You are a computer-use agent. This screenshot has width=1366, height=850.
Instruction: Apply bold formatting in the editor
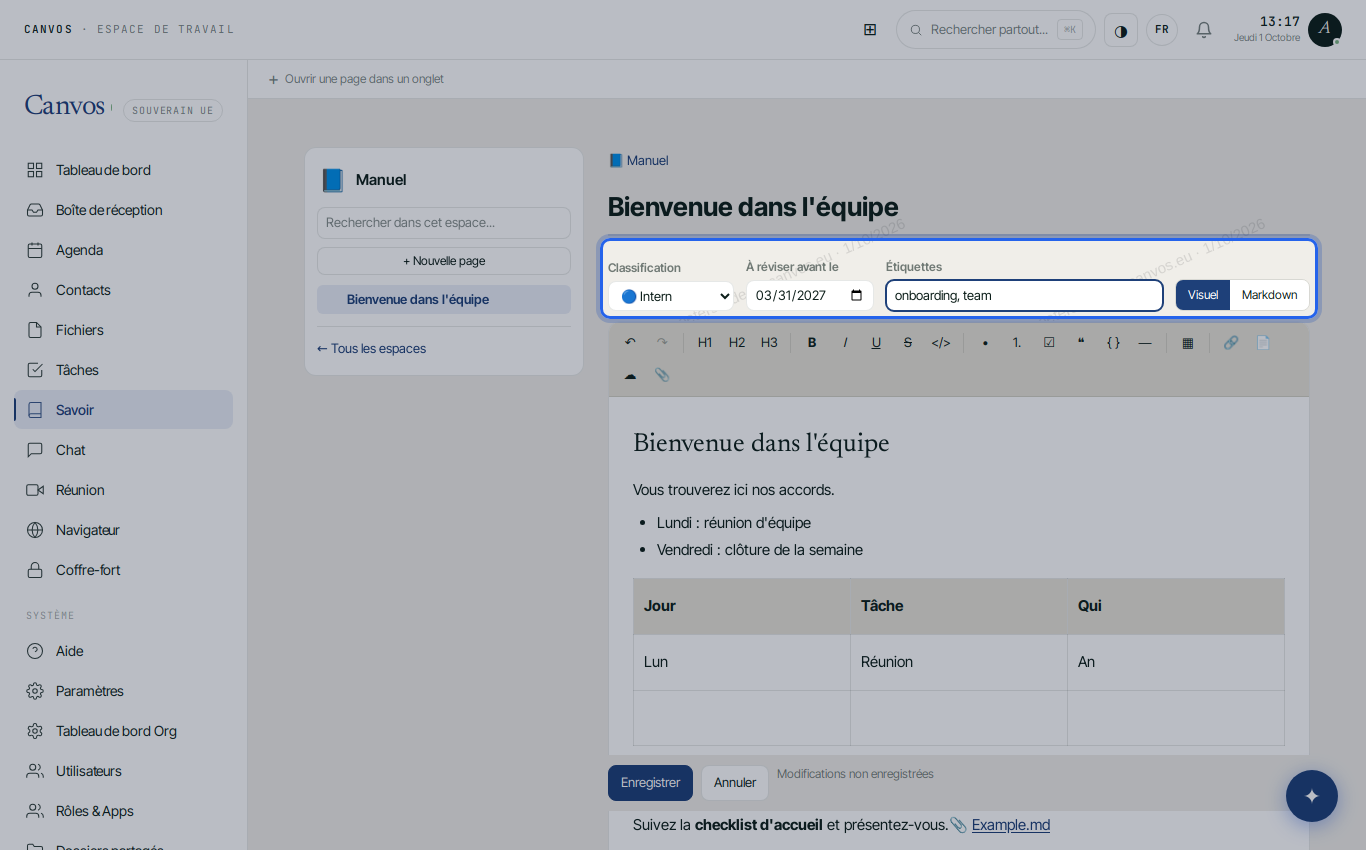tap(812, 342)
